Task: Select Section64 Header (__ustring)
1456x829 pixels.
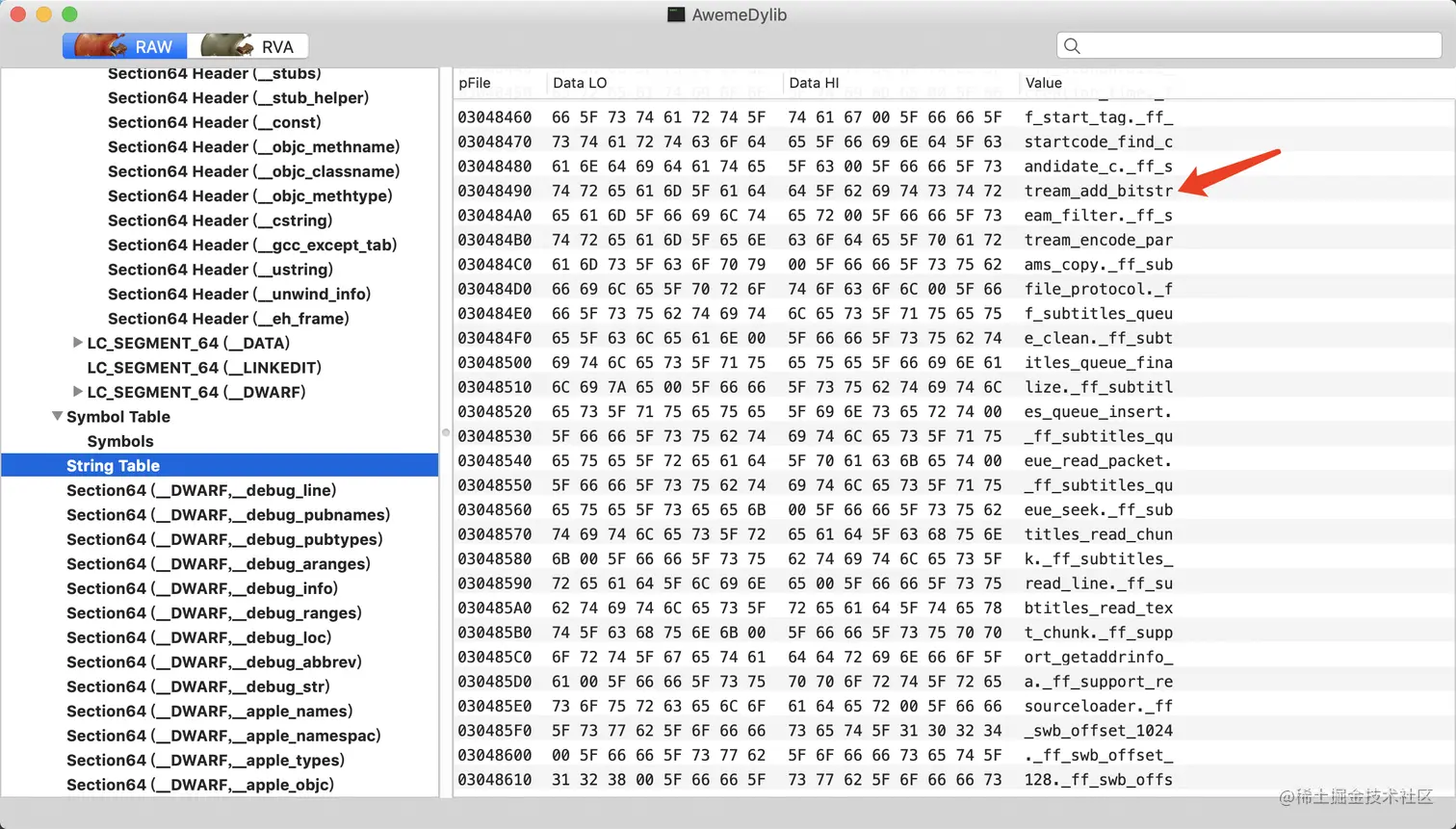Action: 221,270
